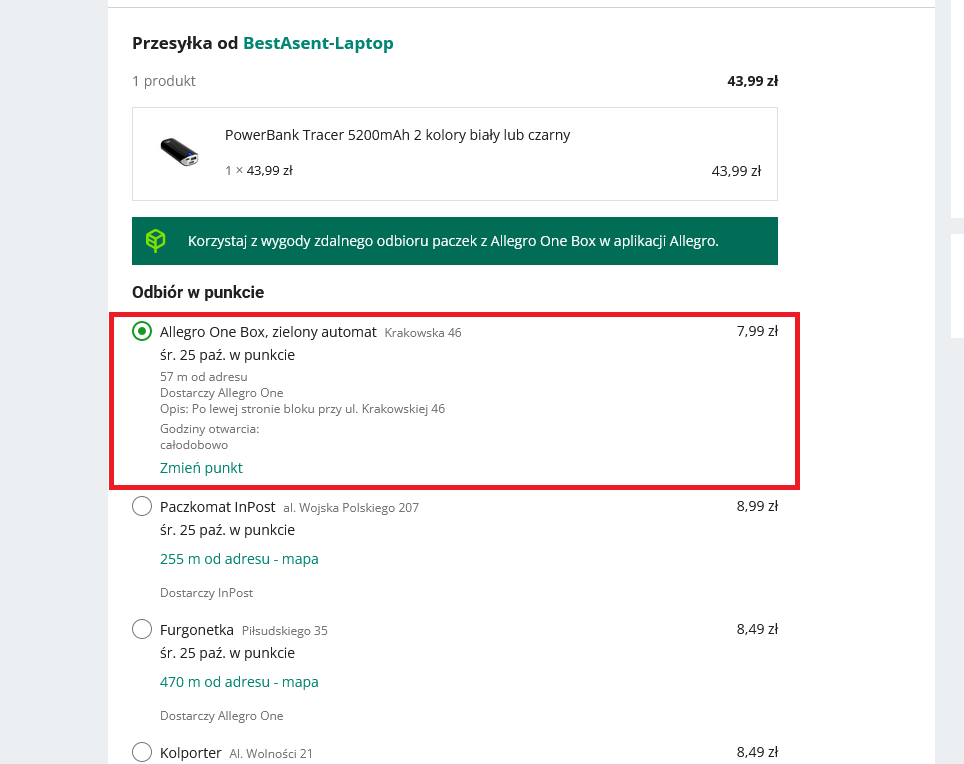
Task: Select the Furgonetka pickup radio button
Action: [142, 630]
